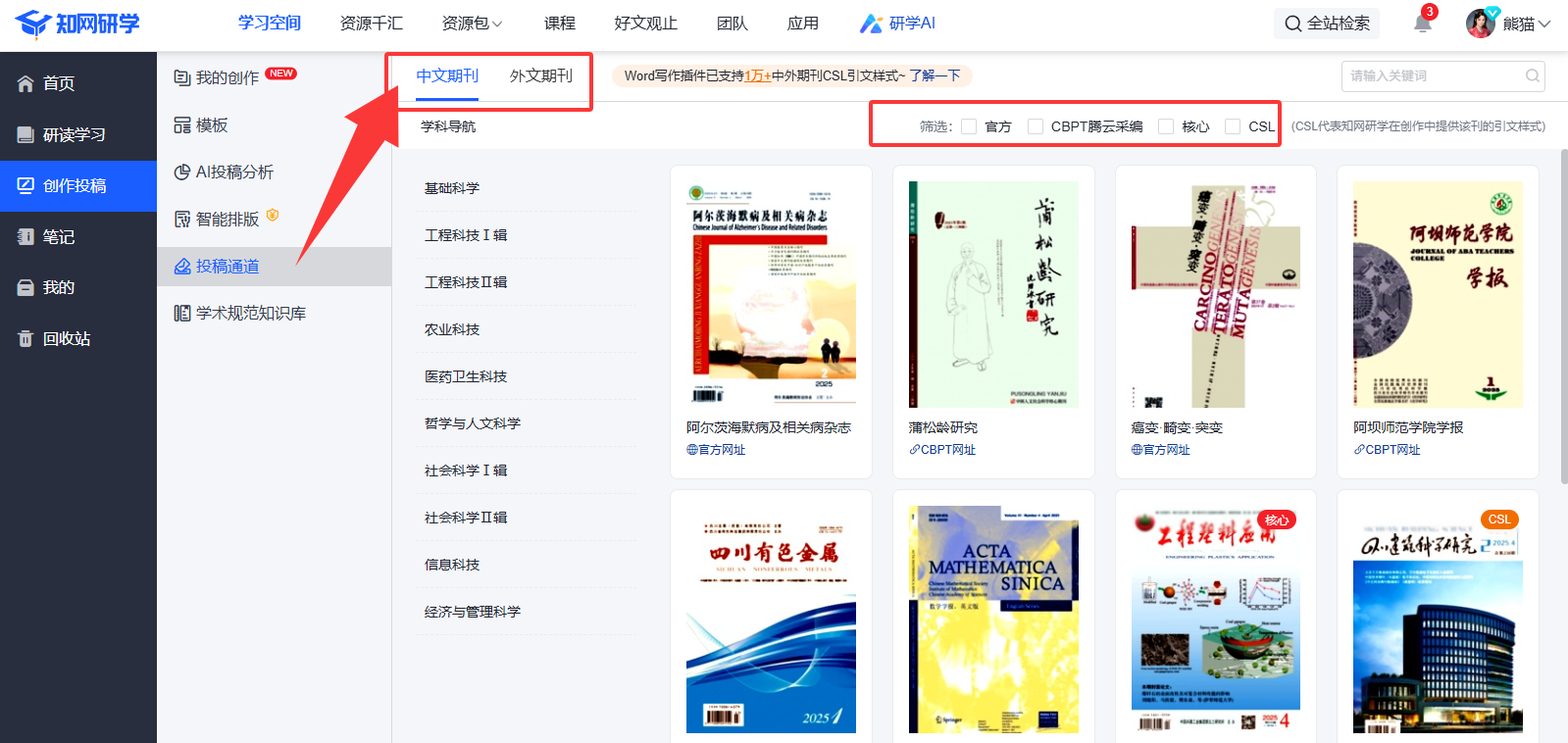The image size is (1568, 743).
Task: Click the 蒲松龄研究 journal cover thumbnail
Action: pyautogui.click(x=993, y=294)
